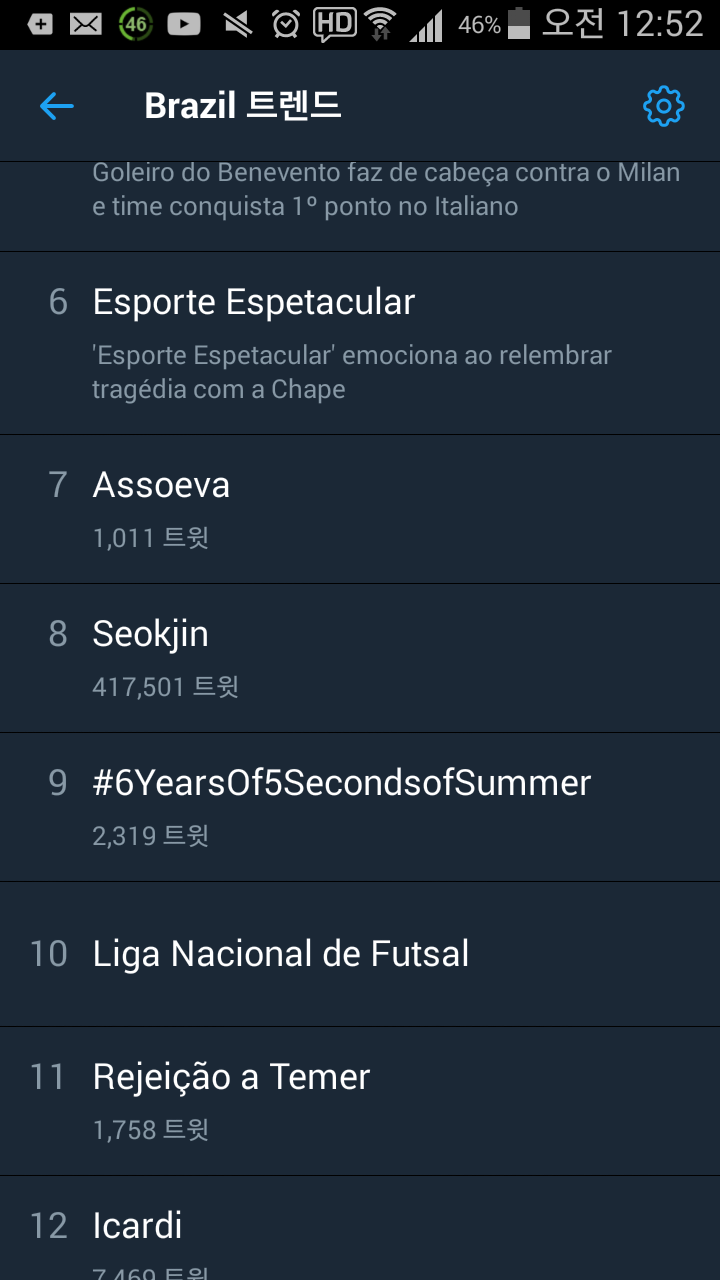Tap the HD call status icon
The height and width of the screenshot is (1280, 720).
(x=334, y=24)
